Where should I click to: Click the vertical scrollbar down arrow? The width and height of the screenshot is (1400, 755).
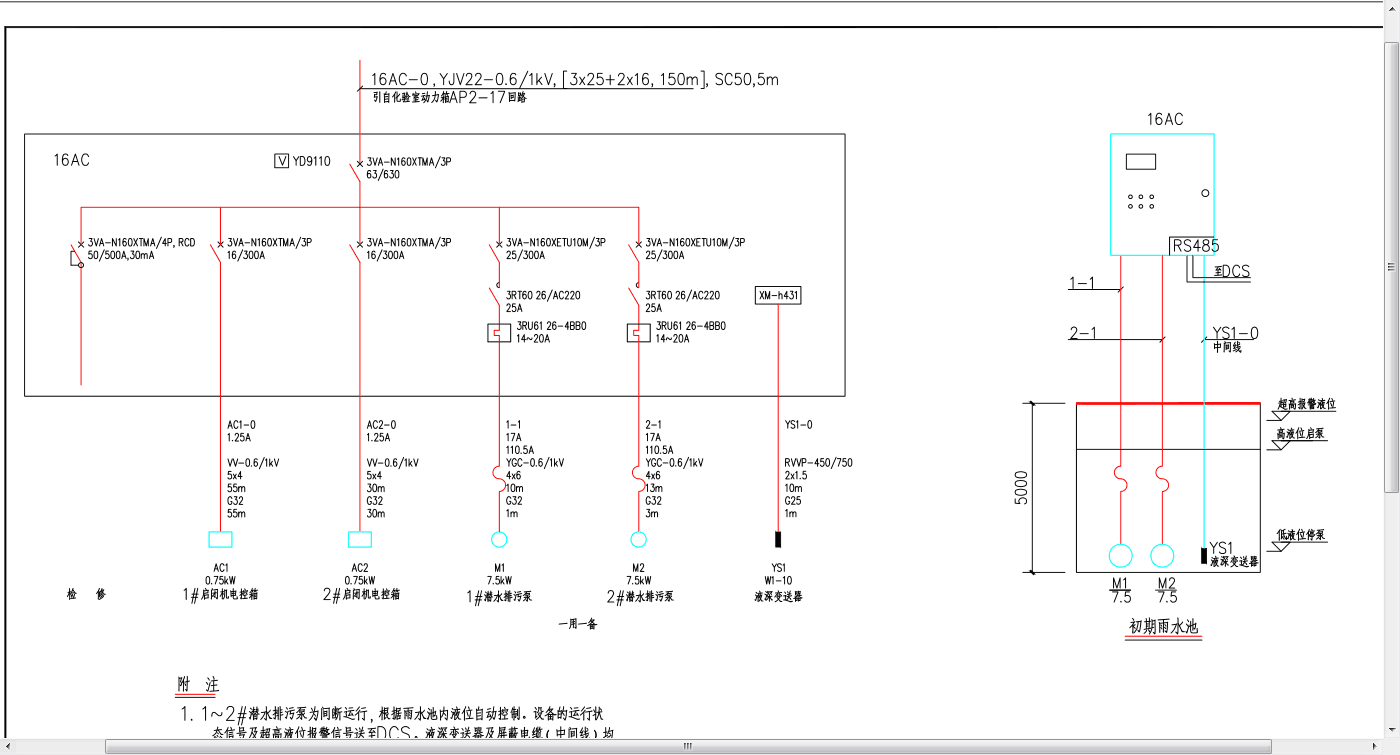coord(1392,732)
